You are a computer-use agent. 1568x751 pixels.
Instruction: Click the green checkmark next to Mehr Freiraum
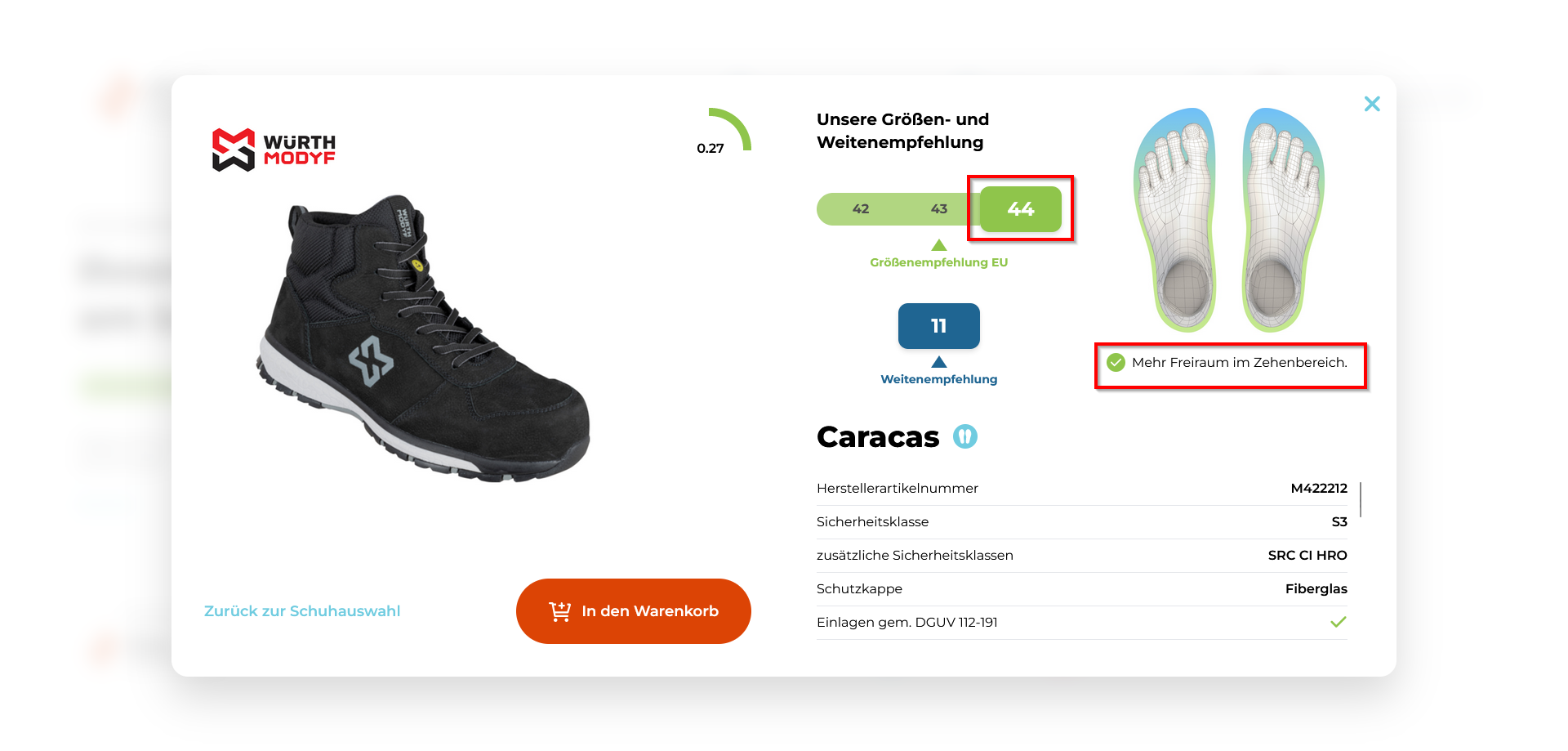tap(1116, 362)
